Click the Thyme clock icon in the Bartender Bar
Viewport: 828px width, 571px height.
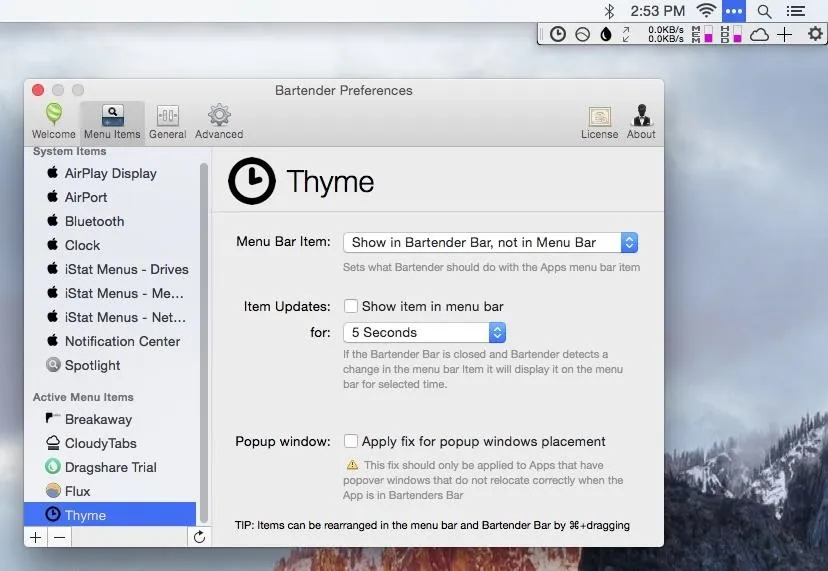click(x=558, y=34)
